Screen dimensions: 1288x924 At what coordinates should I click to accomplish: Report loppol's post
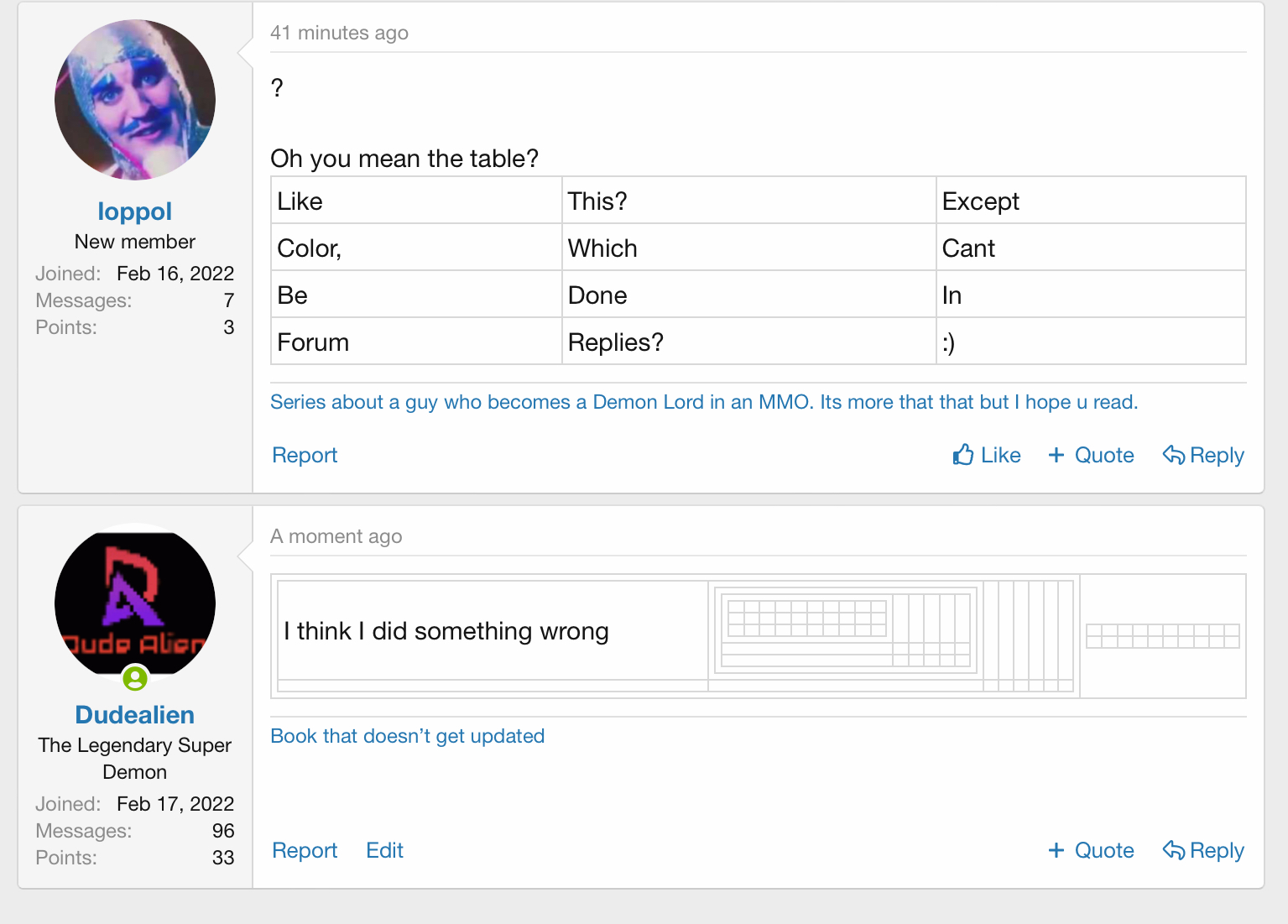[305, 455]
